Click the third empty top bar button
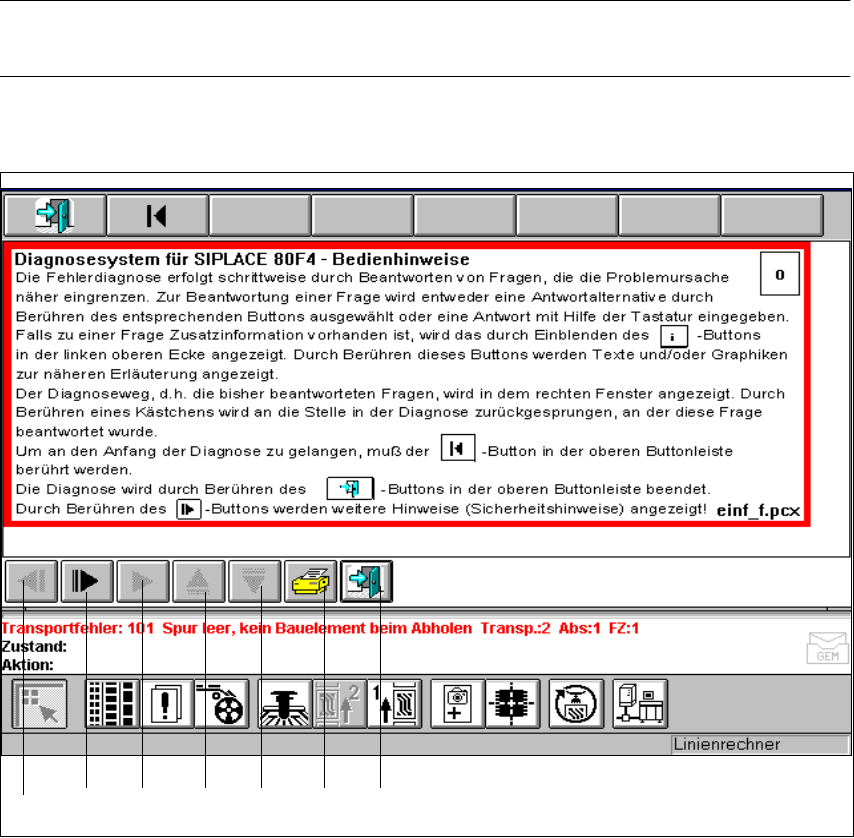The height and width of the screenshot is (838, 854). click(465, 216)
